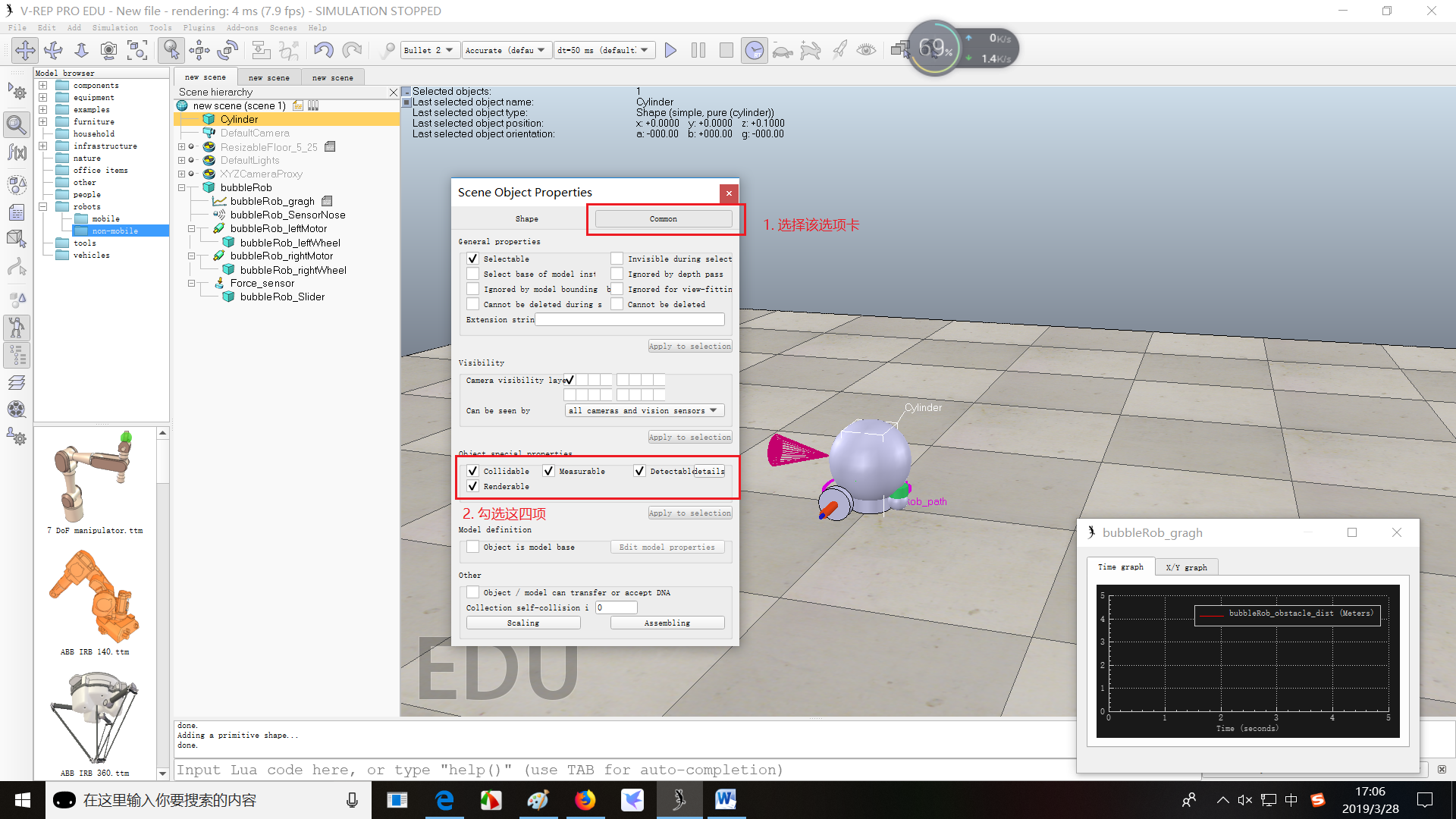Screen dimensions: 1456x819
Task: Open V-REP icon in Windows taskbar
Action: pos(679,799)
